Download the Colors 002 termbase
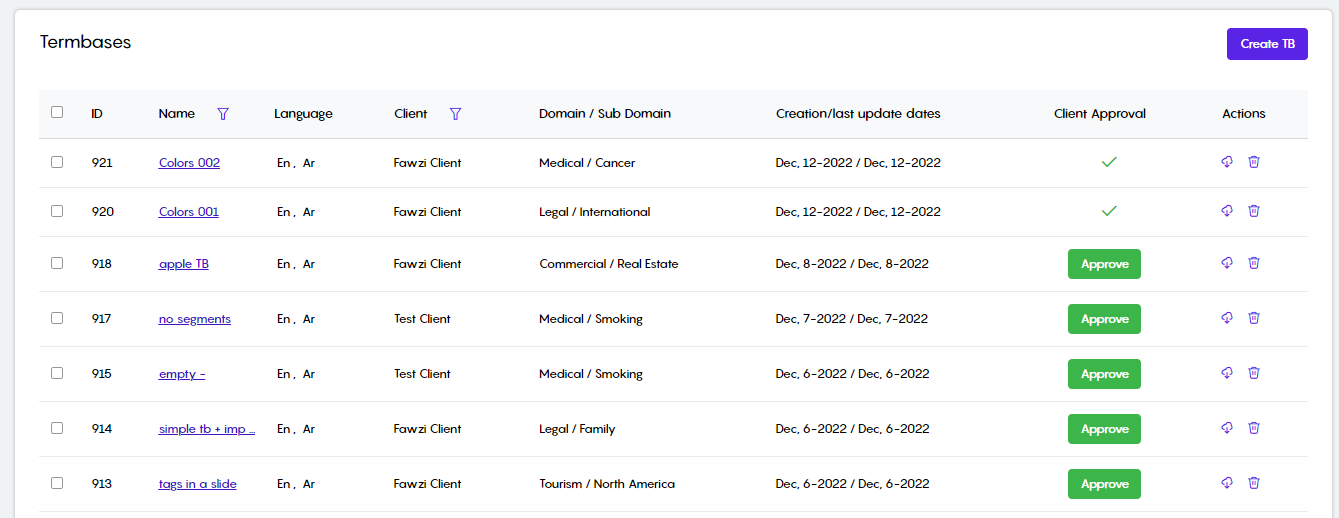1339x518 pixels. tap(1227, 162)
